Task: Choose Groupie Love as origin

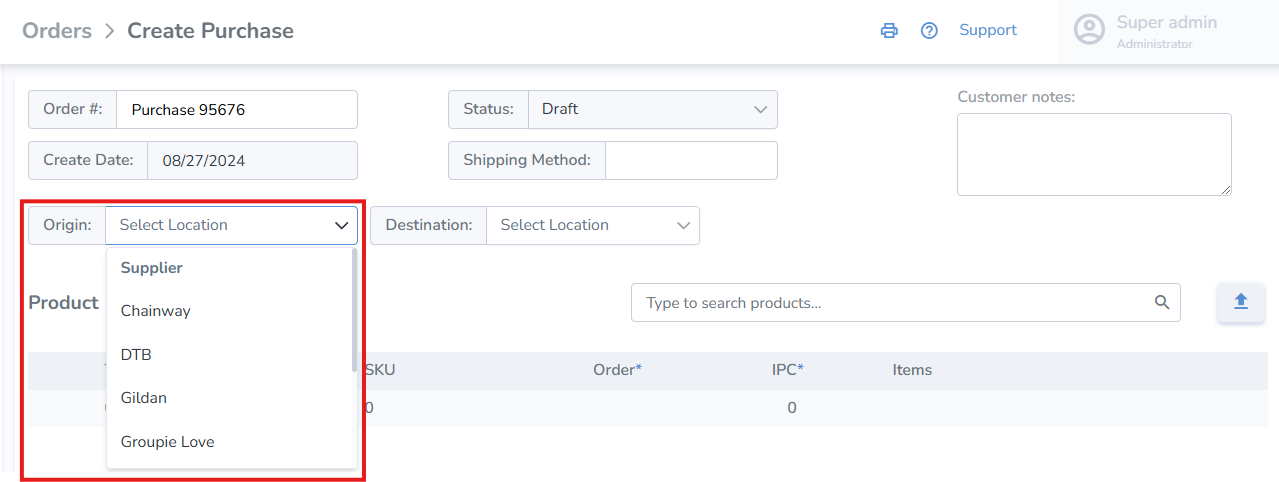Action: [168, 442]
